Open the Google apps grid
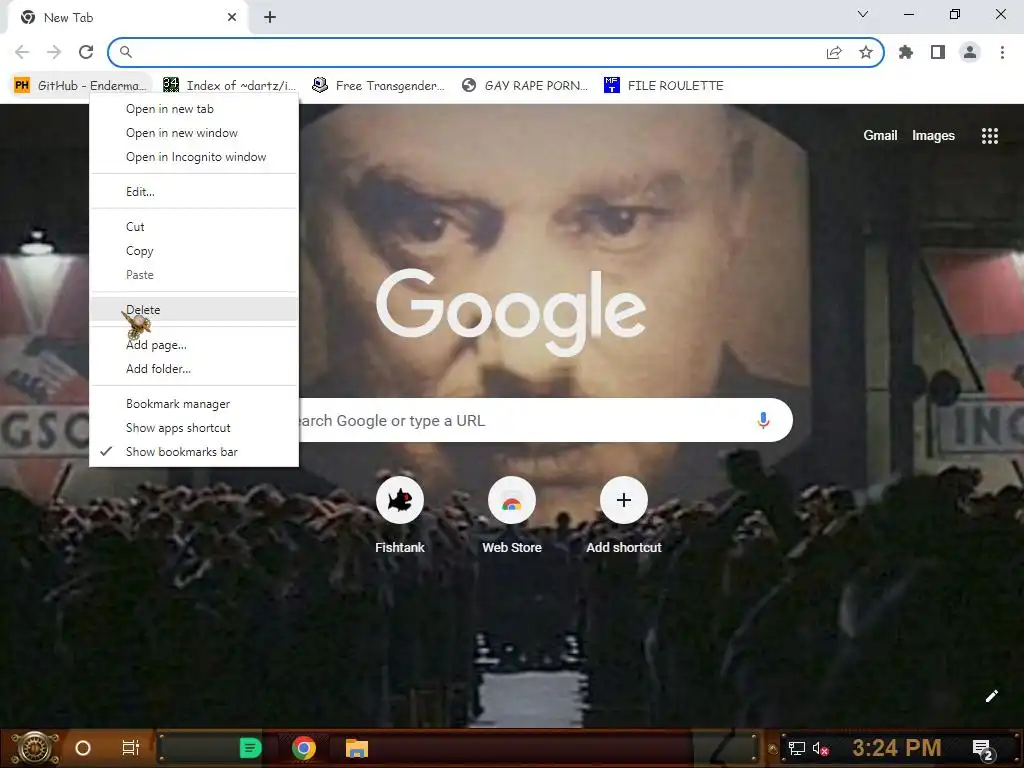Screen dimensions: 1024x768 click(989, 136)
